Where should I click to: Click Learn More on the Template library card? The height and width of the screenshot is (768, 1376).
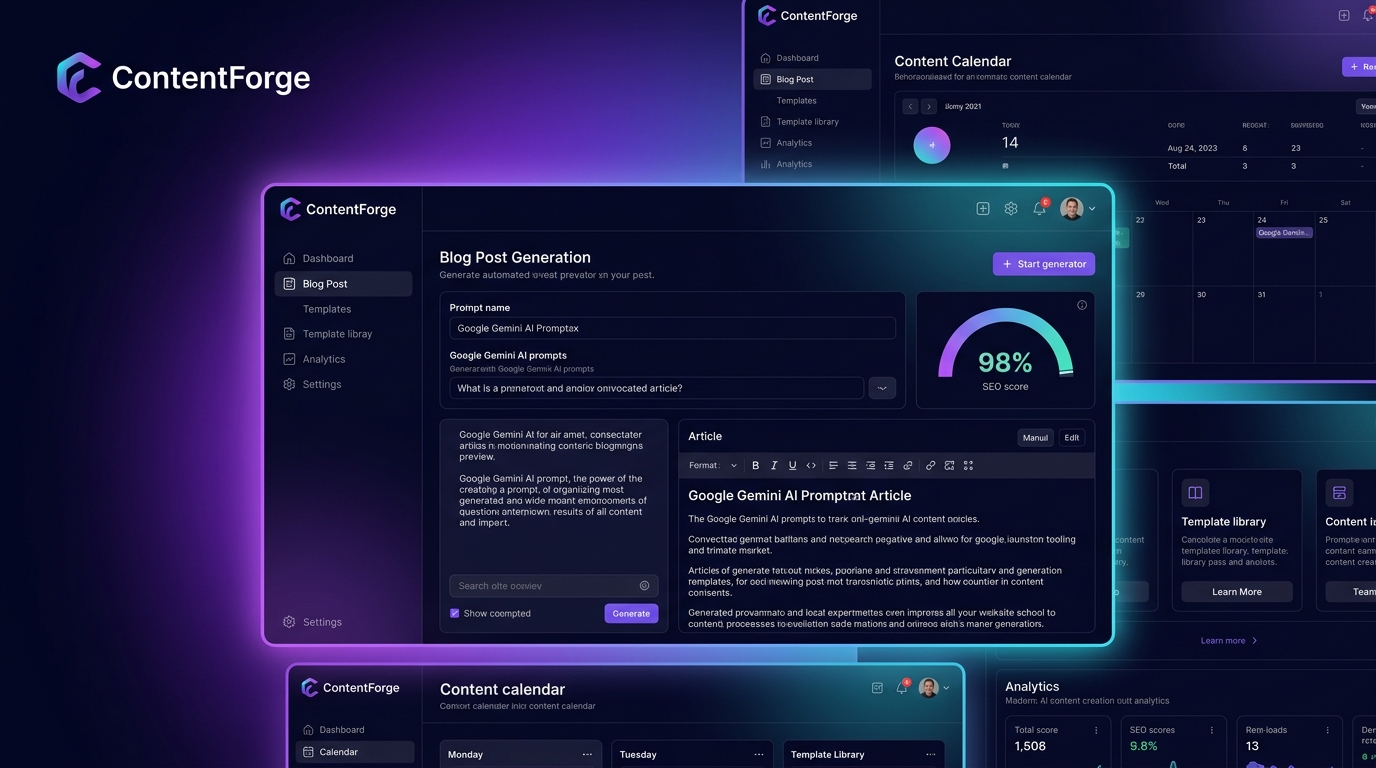[x=1237, y=592]
